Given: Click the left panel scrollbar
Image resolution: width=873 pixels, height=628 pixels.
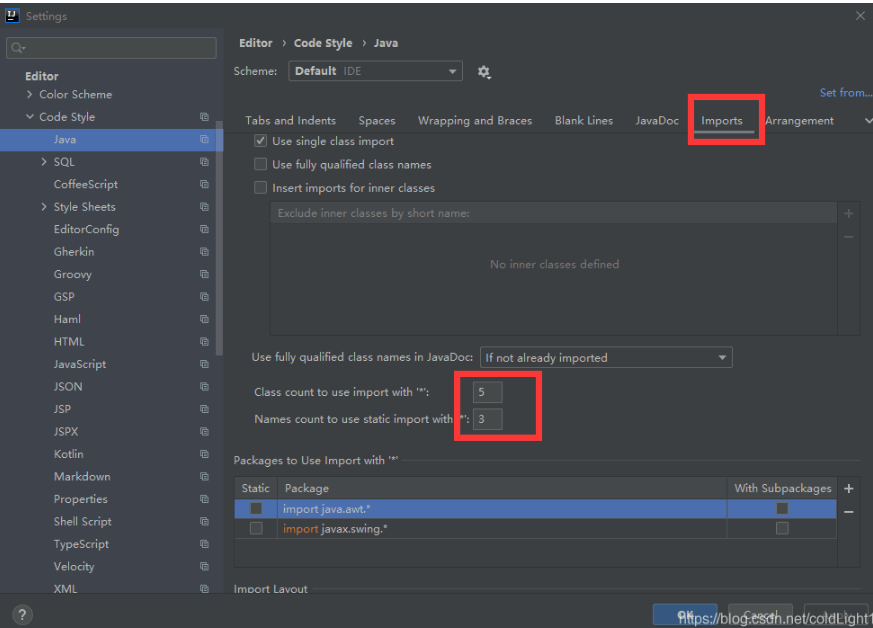Looking at the screenshot, I should (x=219, y=238).
